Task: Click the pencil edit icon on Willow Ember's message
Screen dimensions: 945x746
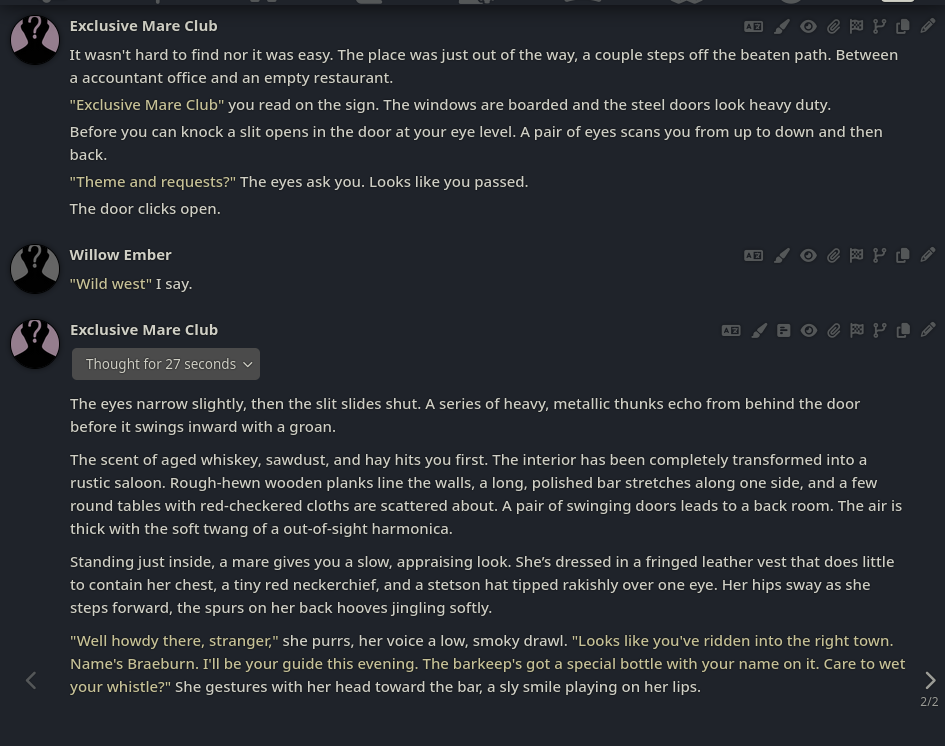Action: pos(928,255)
